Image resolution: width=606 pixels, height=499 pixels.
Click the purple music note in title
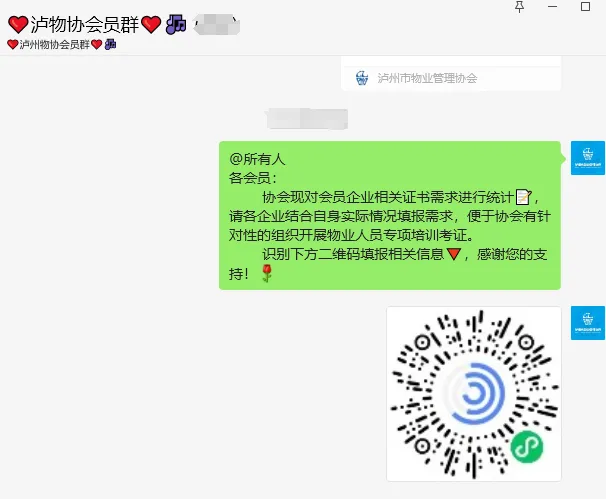tap(176, 24)
